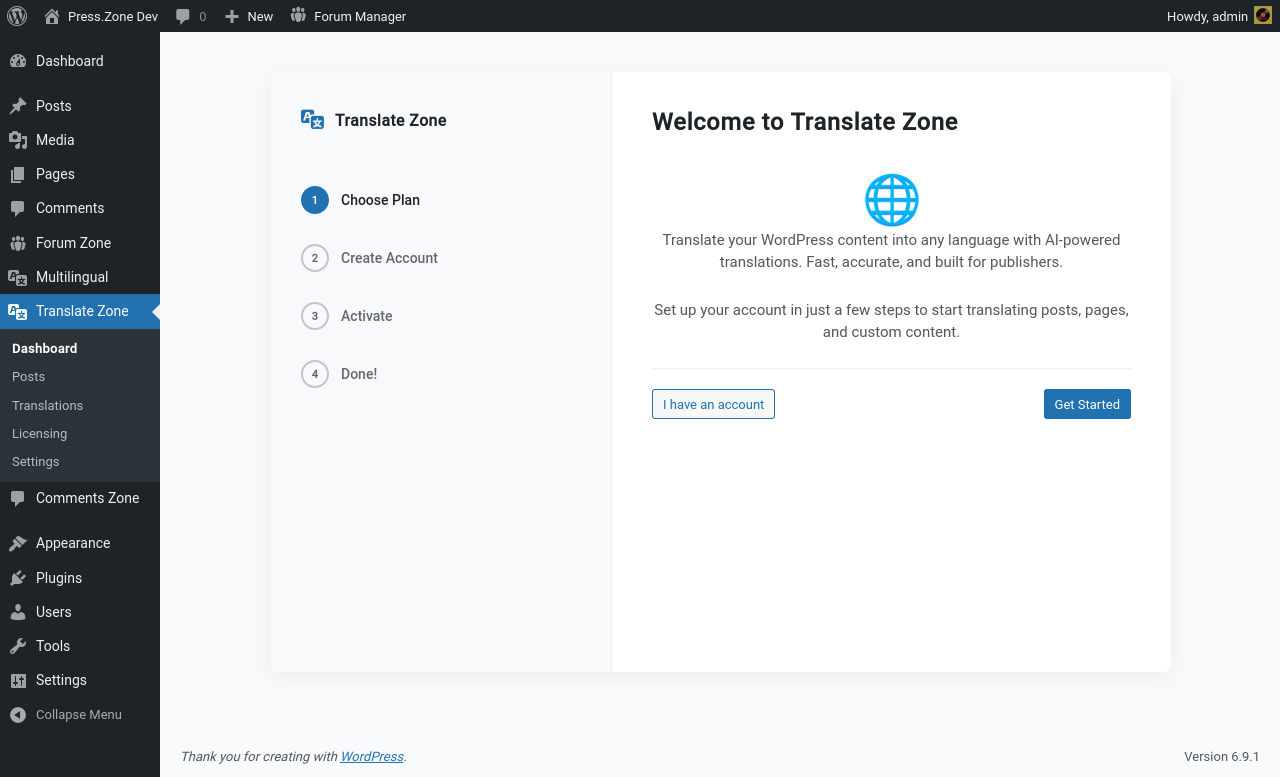Select step 2 circle for Create Account
This screenshot has width=1280, height=777.
point(315,258)
